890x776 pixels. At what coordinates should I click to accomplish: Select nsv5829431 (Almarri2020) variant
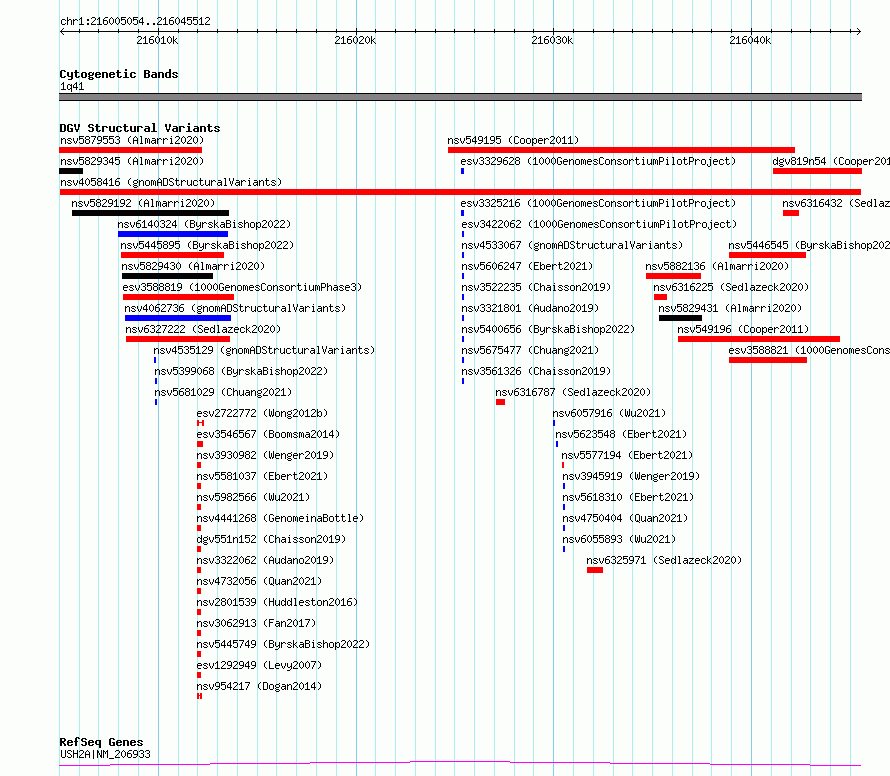point(730,308)
